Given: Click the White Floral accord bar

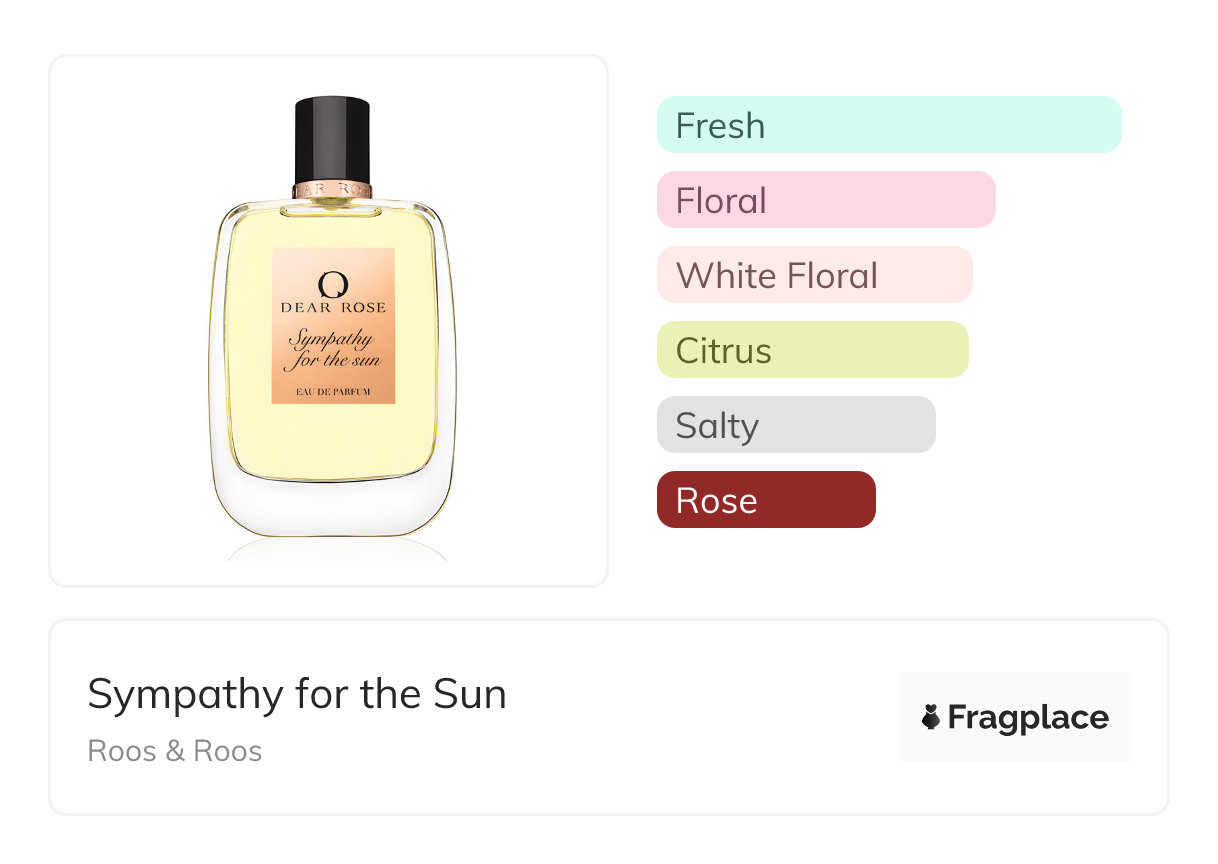Looking at the screenshot, I should tap(814, 275).
